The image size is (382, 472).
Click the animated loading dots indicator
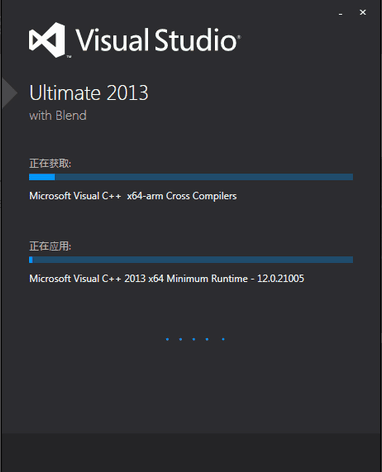point(195,339)
